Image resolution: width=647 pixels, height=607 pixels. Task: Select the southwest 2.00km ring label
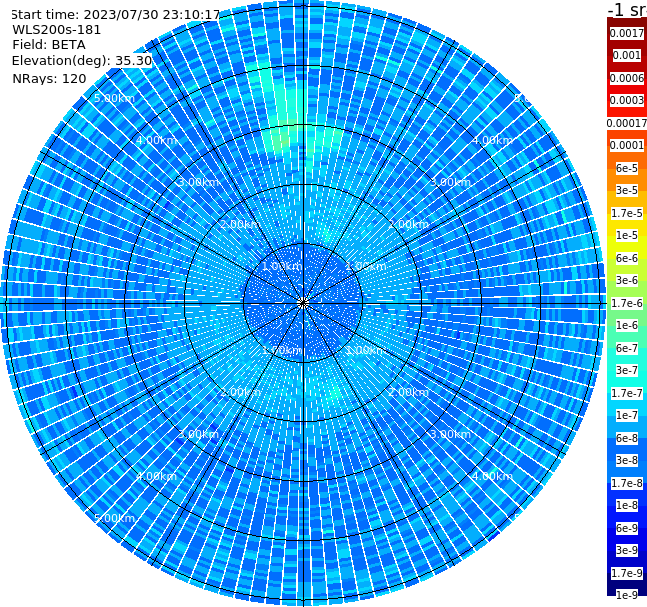pos(240,392)
